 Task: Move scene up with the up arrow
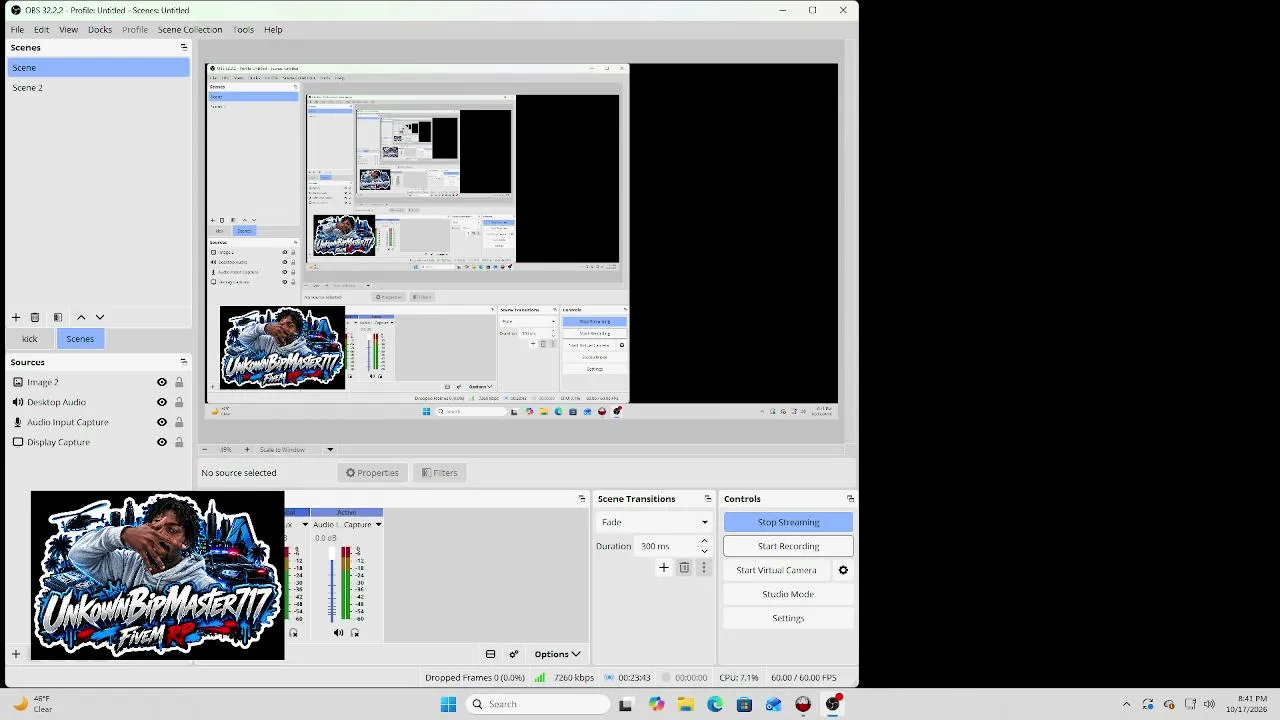pos(81,317)
